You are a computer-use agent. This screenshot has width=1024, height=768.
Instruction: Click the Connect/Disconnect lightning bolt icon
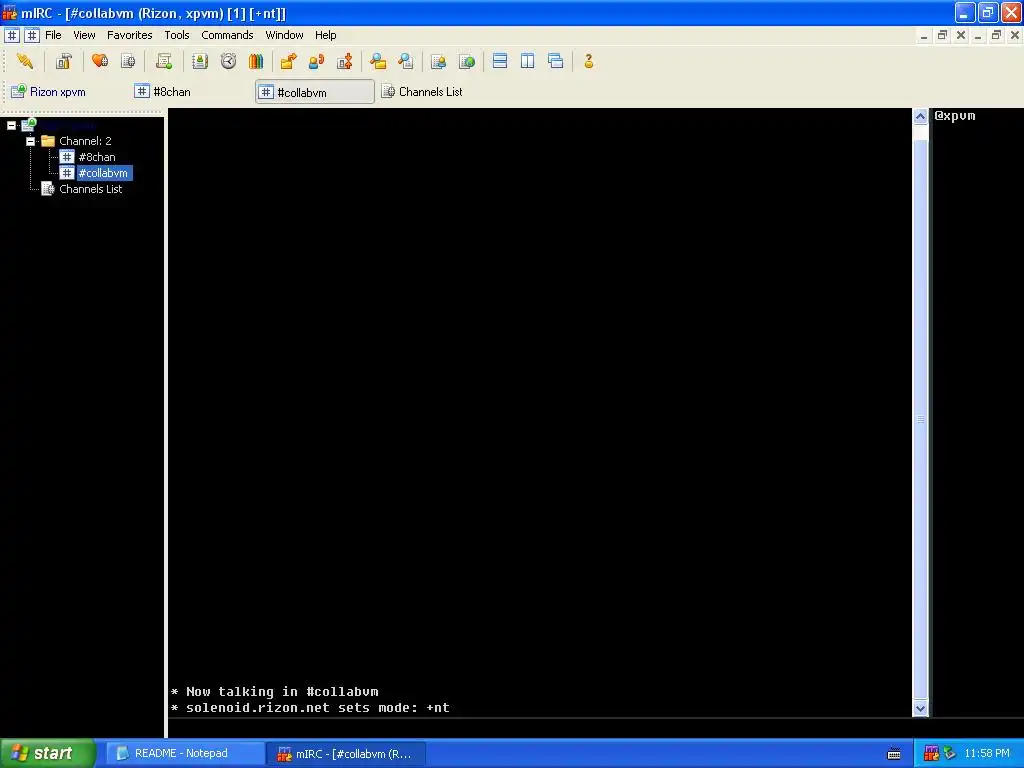[x=25, y=61]
